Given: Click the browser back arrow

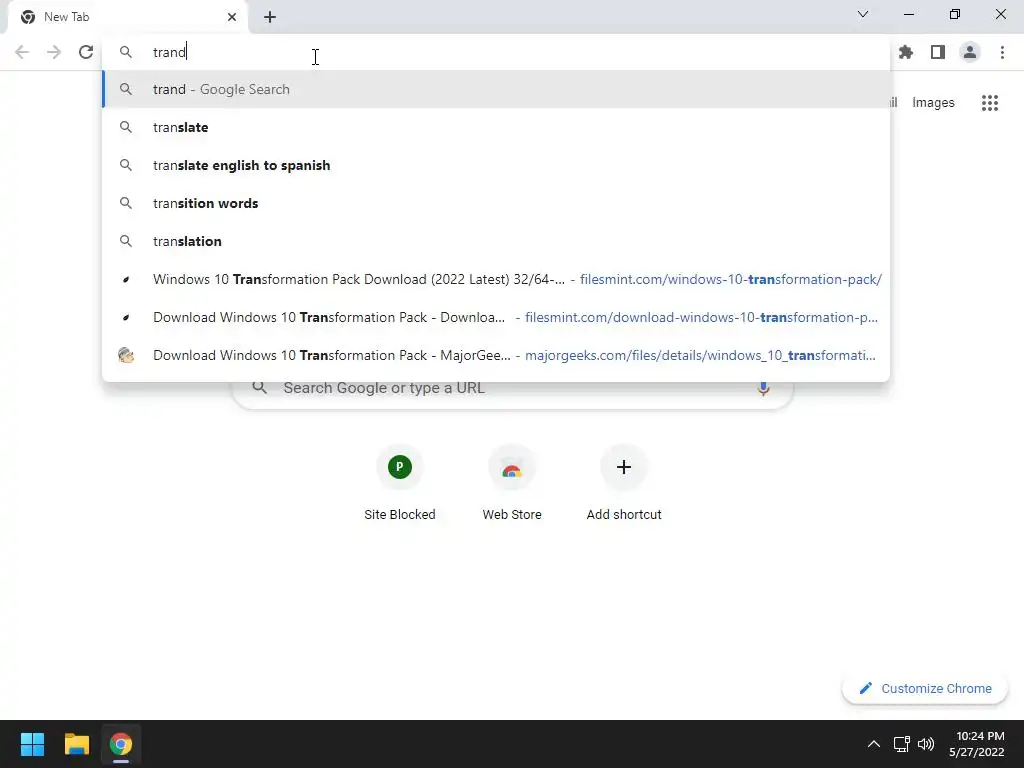Looking at the screenshot, I should (22, 52).
